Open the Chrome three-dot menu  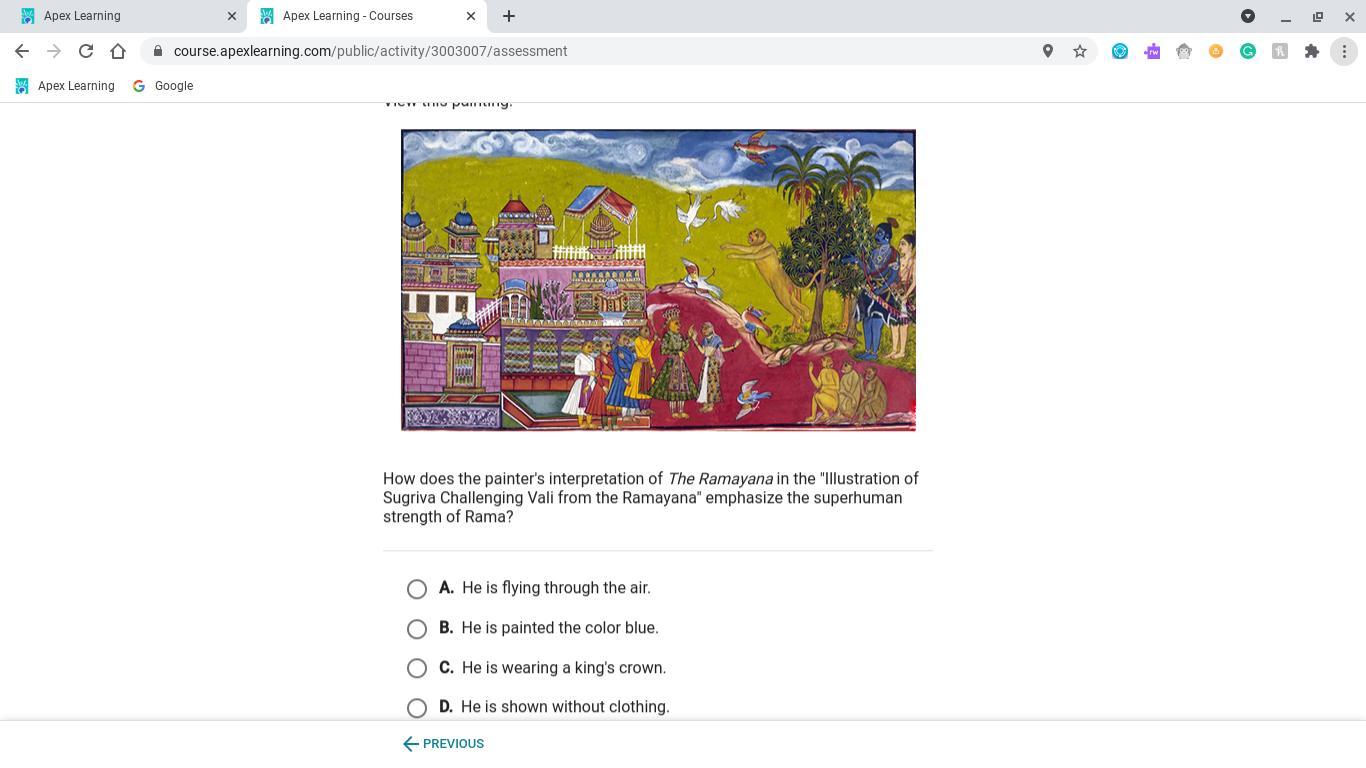pyautogui.click(x=1344, y=51)
